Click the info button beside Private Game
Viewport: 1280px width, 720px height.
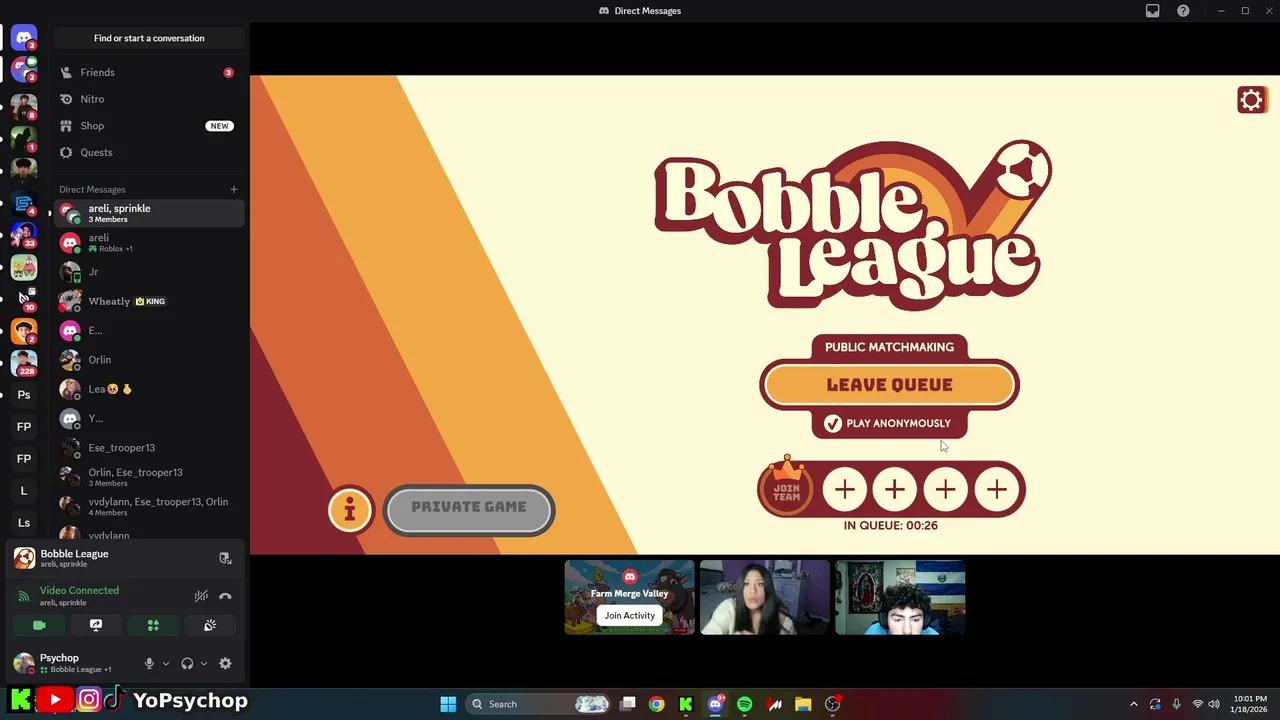350,510
